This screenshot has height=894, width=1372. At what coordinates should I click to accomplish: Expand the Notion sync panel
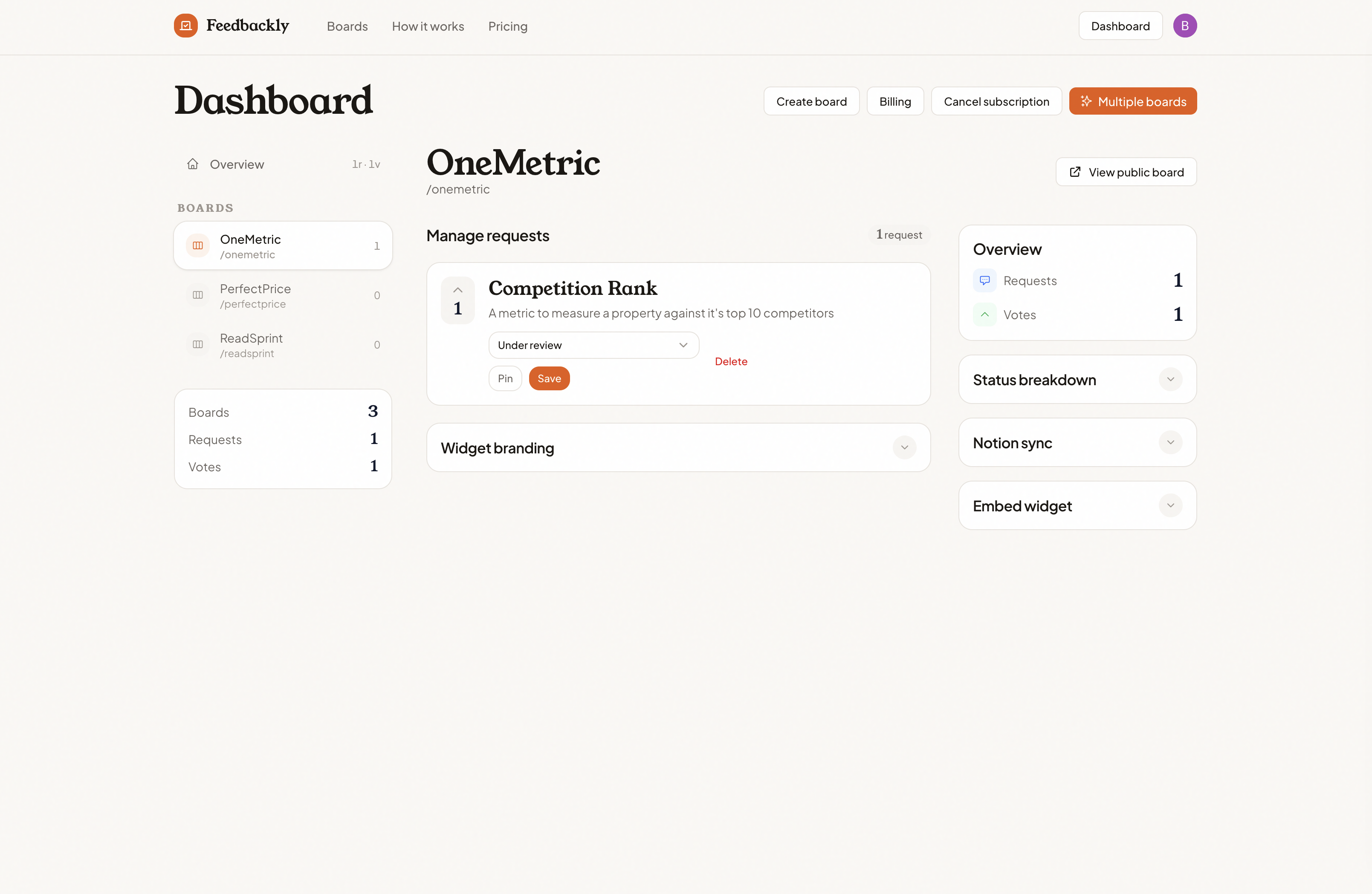click(1170, 442)
